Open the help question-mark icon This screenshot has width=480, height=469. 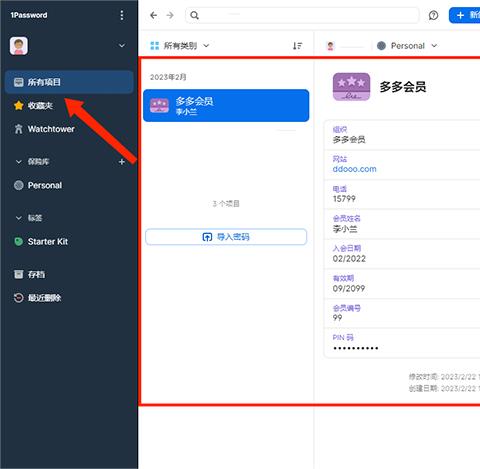coord(433,15)
